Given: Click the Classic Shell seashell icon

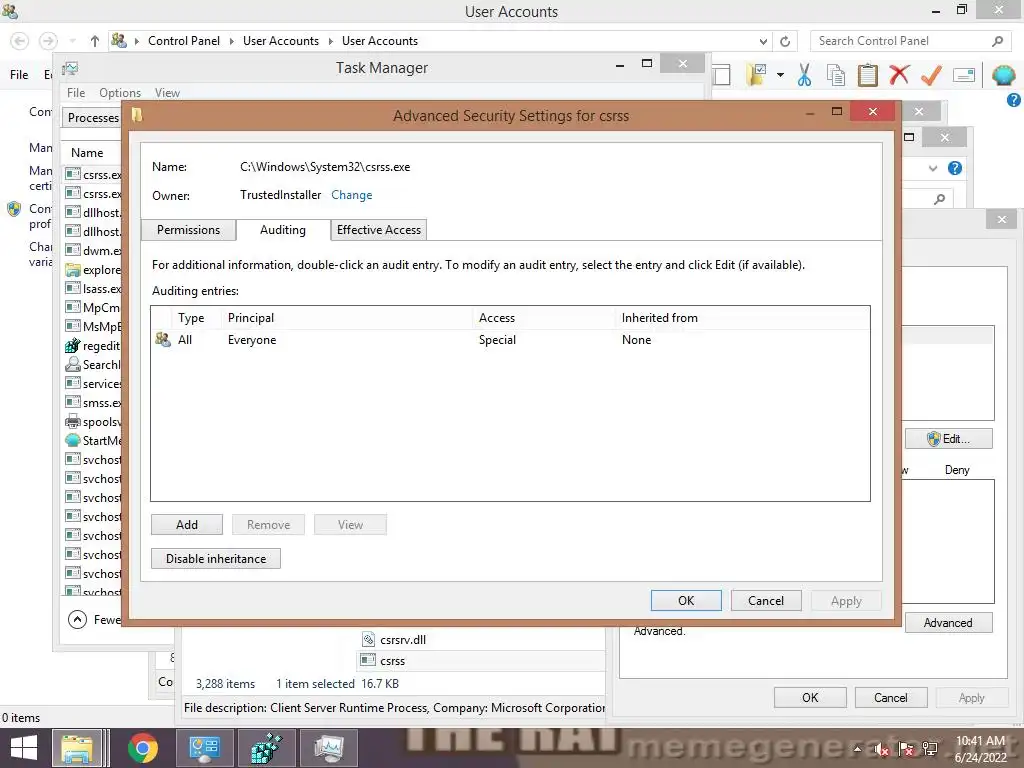Looking at the screenshot, I should click(1003, 75).
